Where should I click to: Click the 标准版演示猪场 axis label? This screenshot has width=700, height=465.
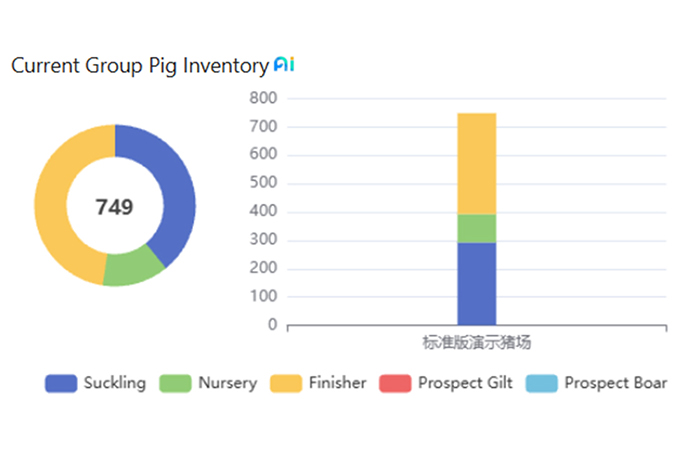476,343
